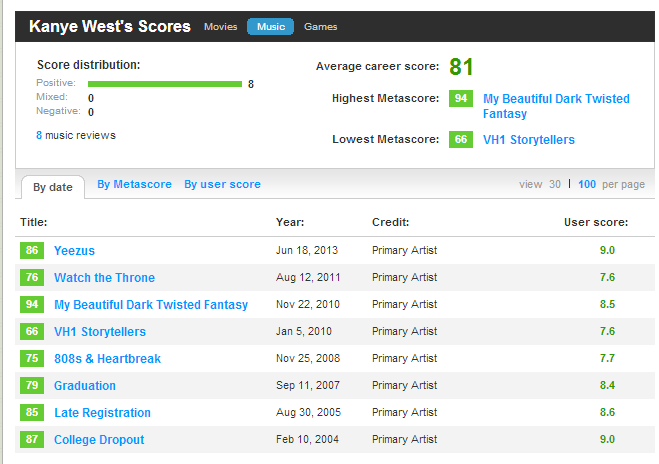Image resolution: width=659 pixels, height=464 pixels.
Task: Click the green 86 Metascore badge for Yeezus
Action: point(32,250)
